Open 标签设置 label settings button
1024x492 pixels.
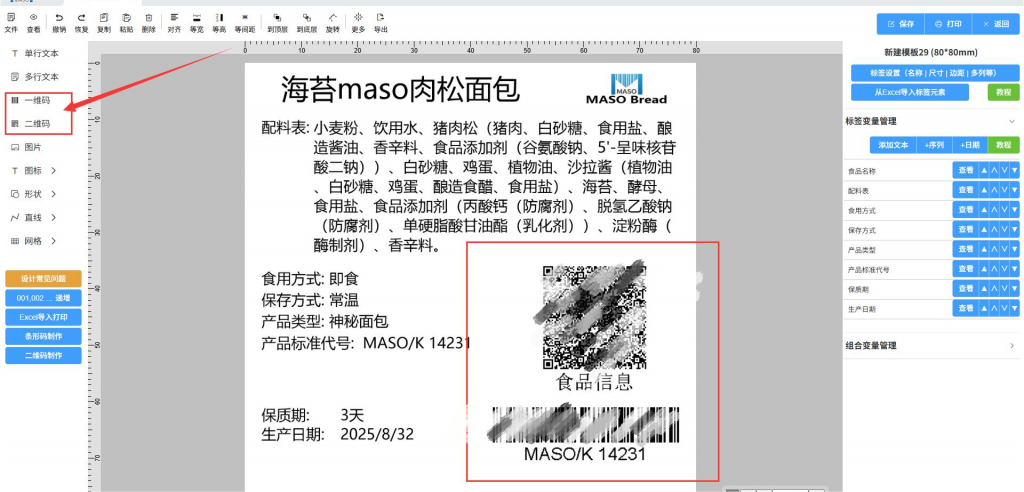coord(935,73)
